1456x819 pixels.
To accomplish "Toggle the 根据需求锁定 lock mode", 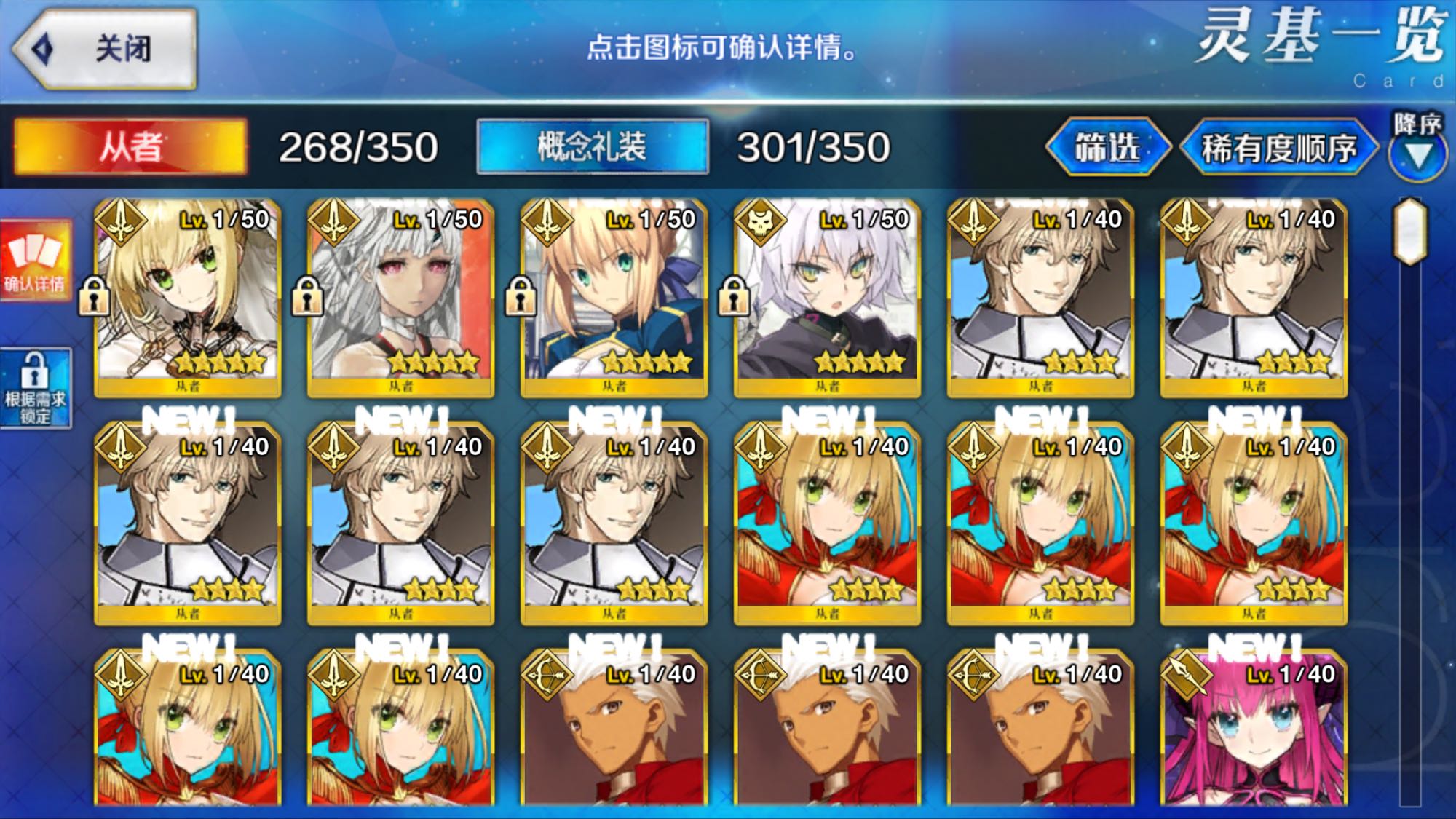I will 35,389.
